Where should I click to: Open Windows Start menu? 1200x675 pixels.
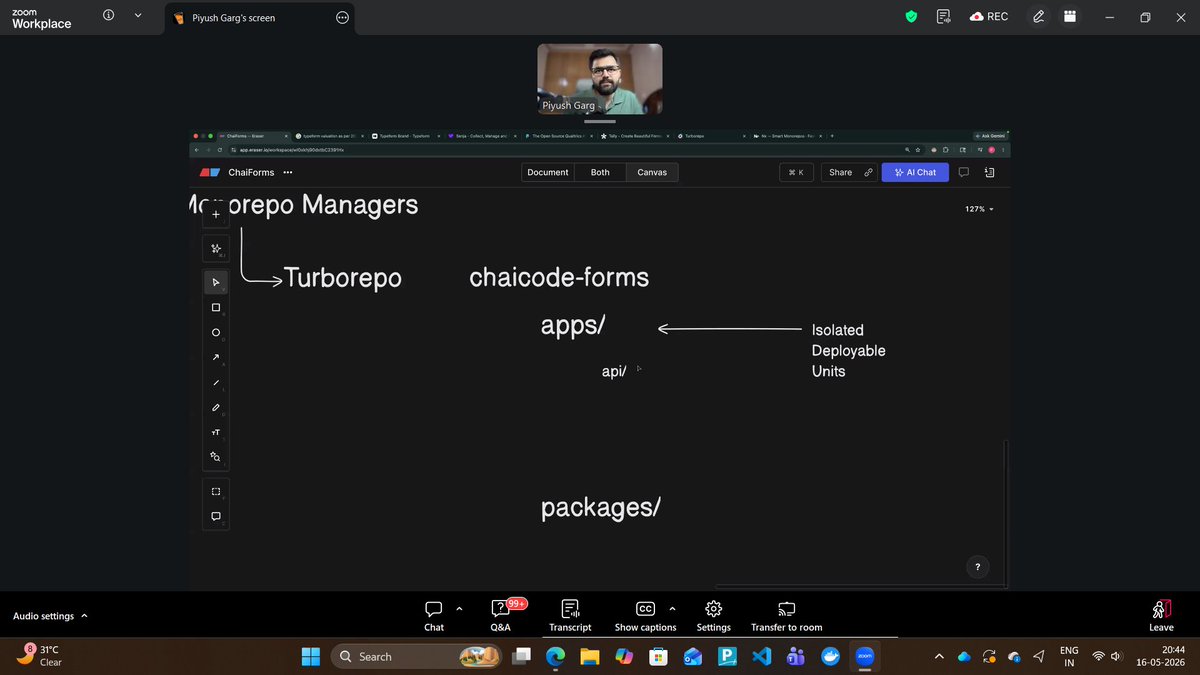click(x=310, y=656)
